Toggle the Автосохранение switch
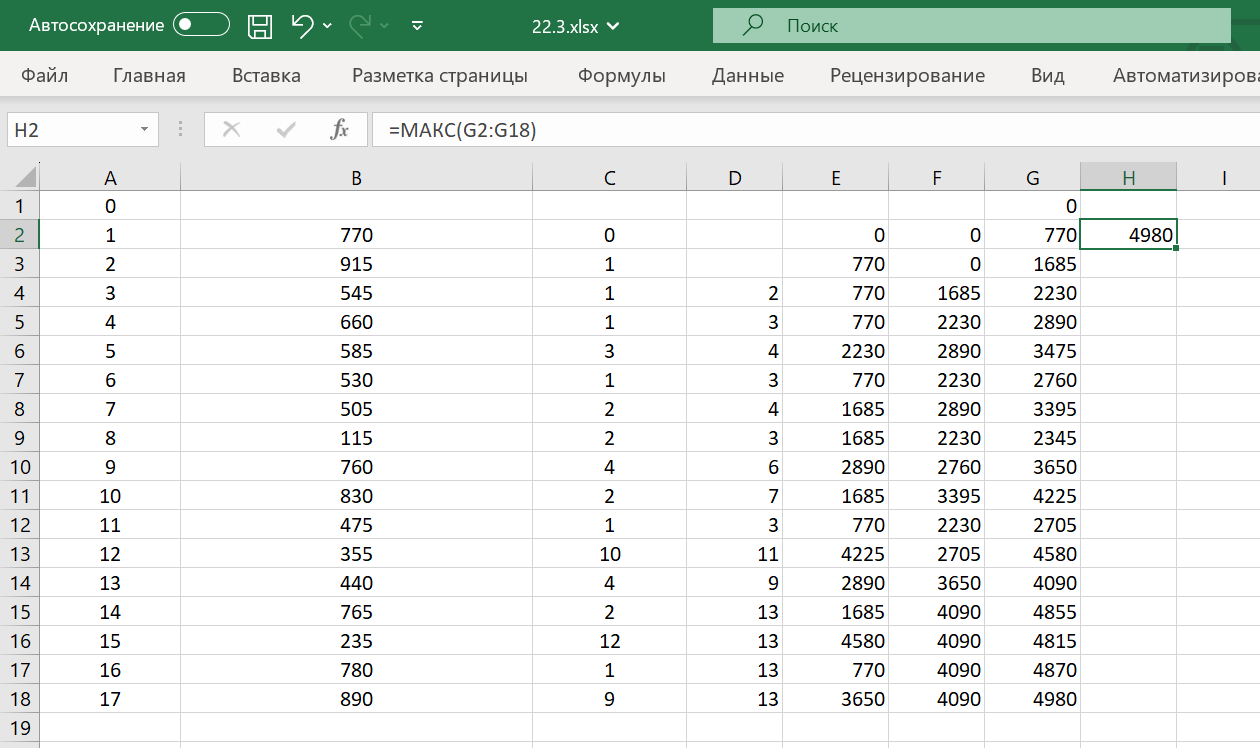 [201, 26]
